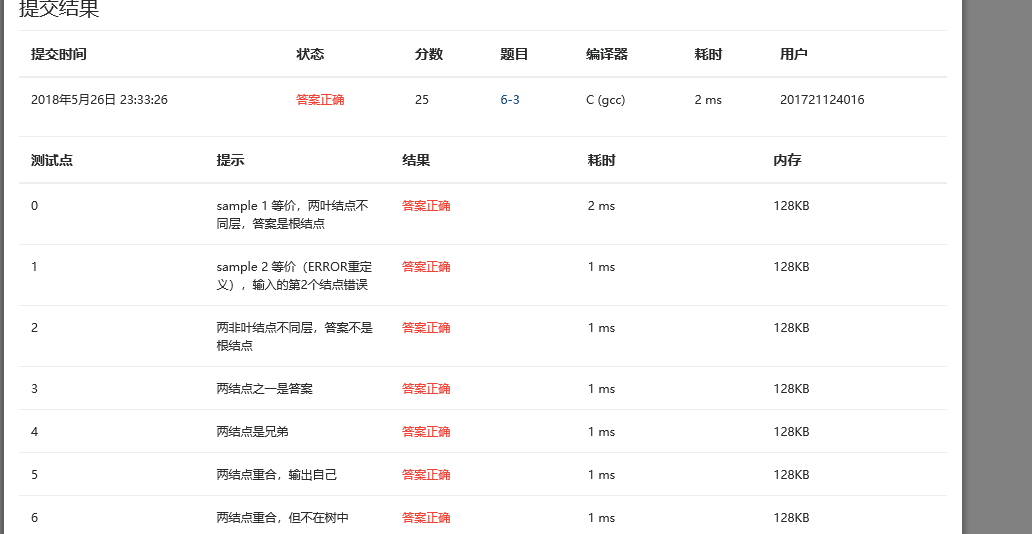This screenshot has height=534, width=1032.
Task: Click the summary elapsed time 2 ms
Action: (708, 100)
